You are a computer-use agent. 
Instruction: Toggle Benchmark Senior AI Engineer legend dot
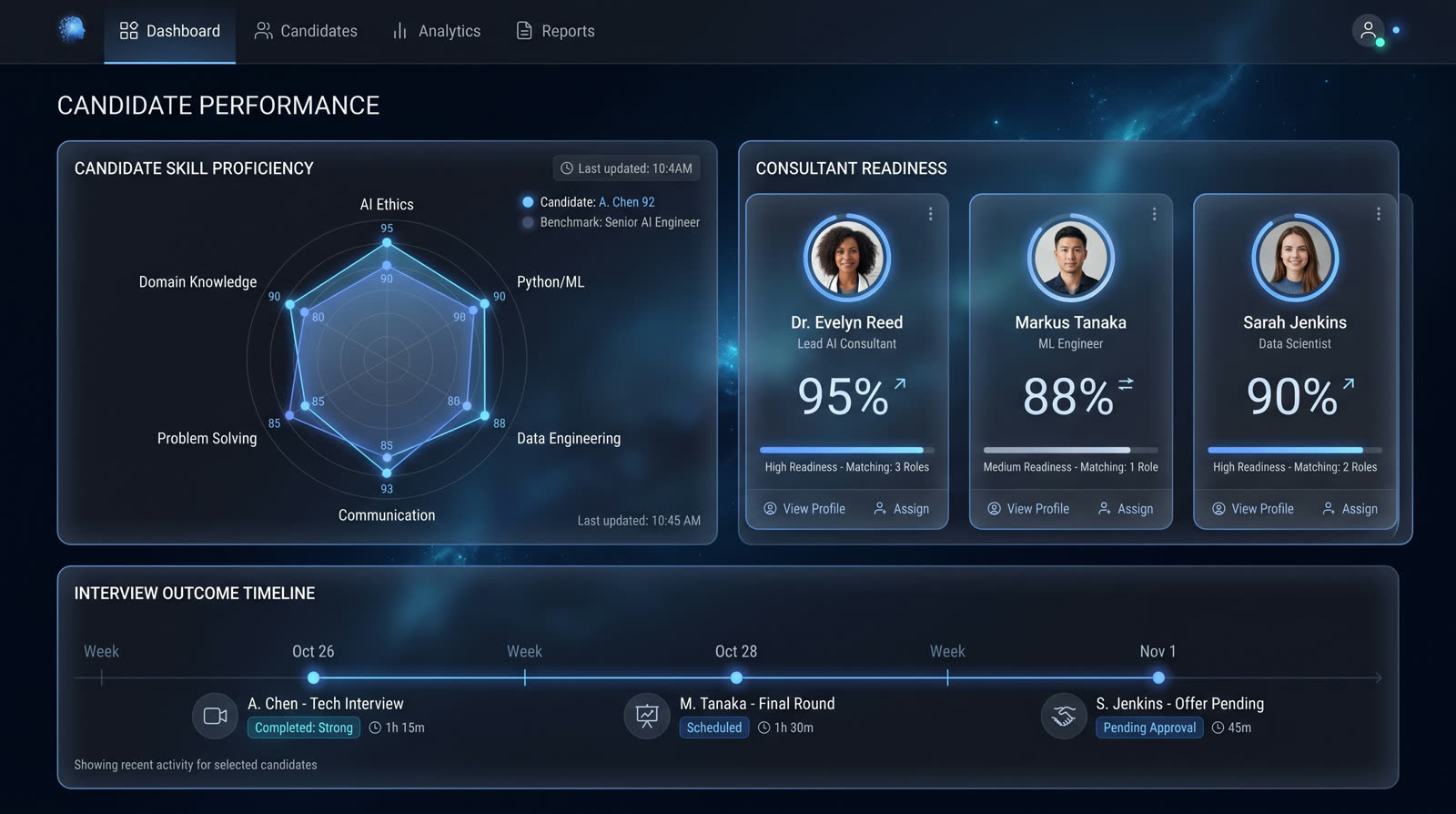coord(528,222)
